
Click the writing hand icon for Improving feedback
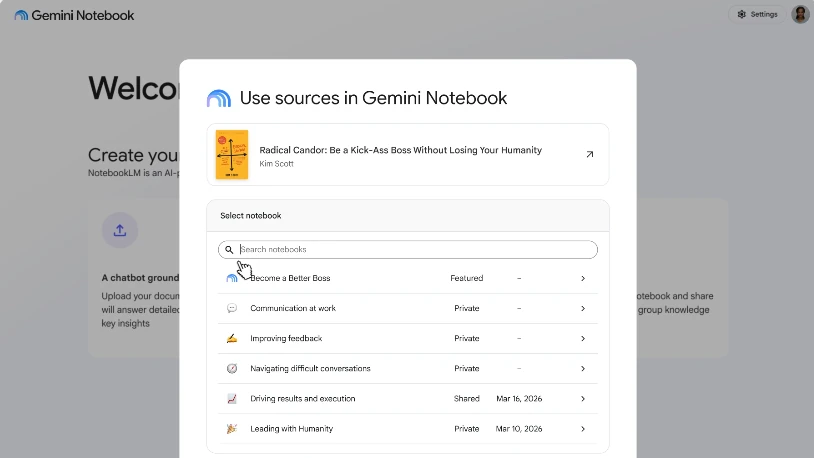coord(232,339)
